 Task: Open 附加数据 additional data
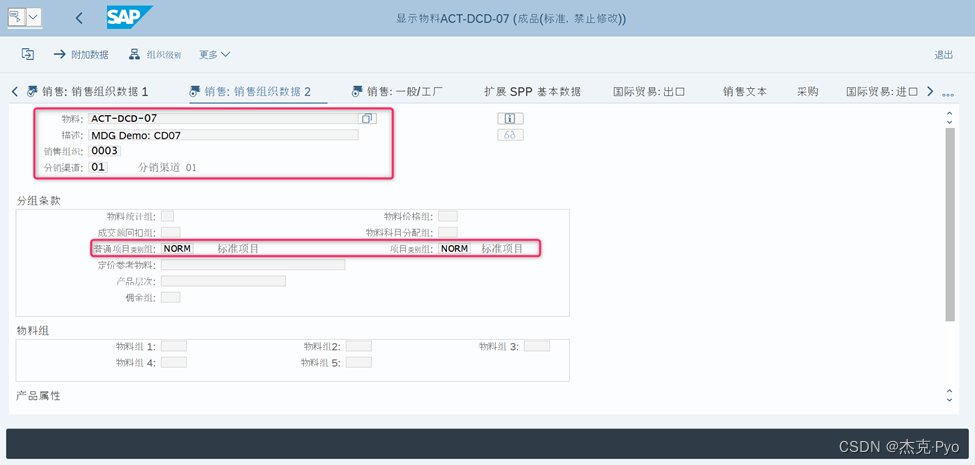click(81, 55)
